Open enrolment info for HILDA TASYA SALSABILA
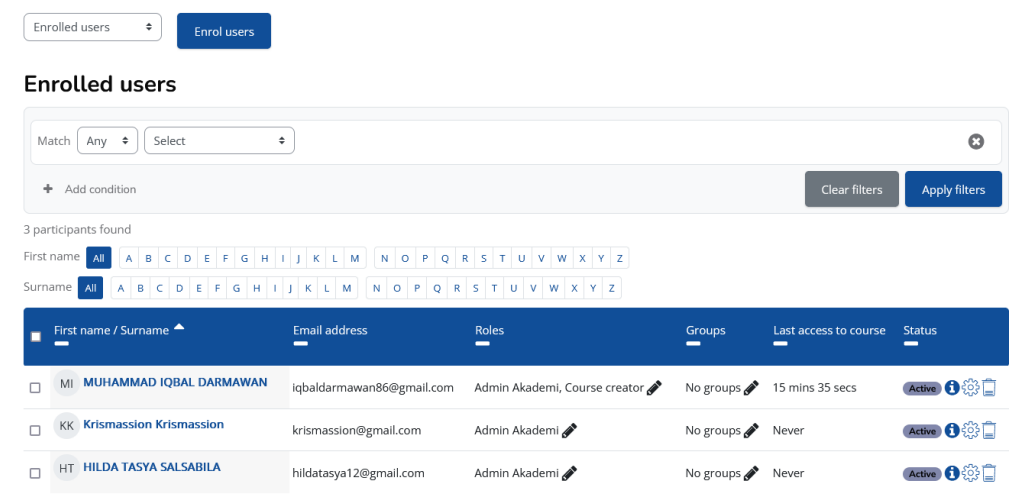The width and height of the screenshot is (1025, 497). (952, 473)
